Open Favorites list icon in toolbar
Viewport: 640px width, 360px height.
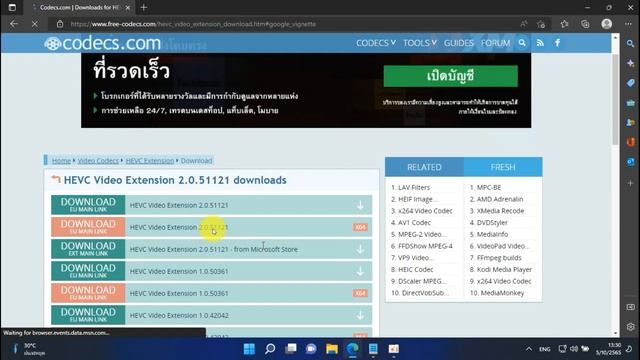pyautogui.click(x=564, y=24)
